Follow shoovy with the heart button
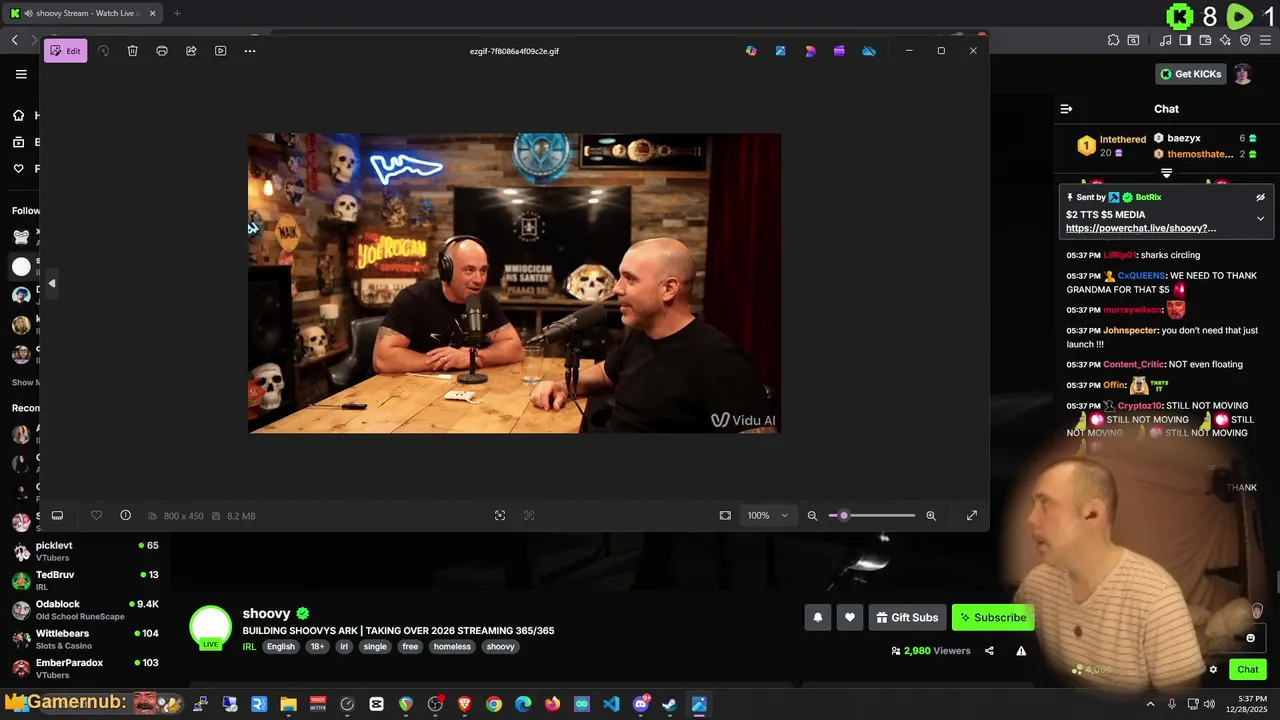Image resolution: width=1280 pixels, height=720 pixels. pos(850,618)
